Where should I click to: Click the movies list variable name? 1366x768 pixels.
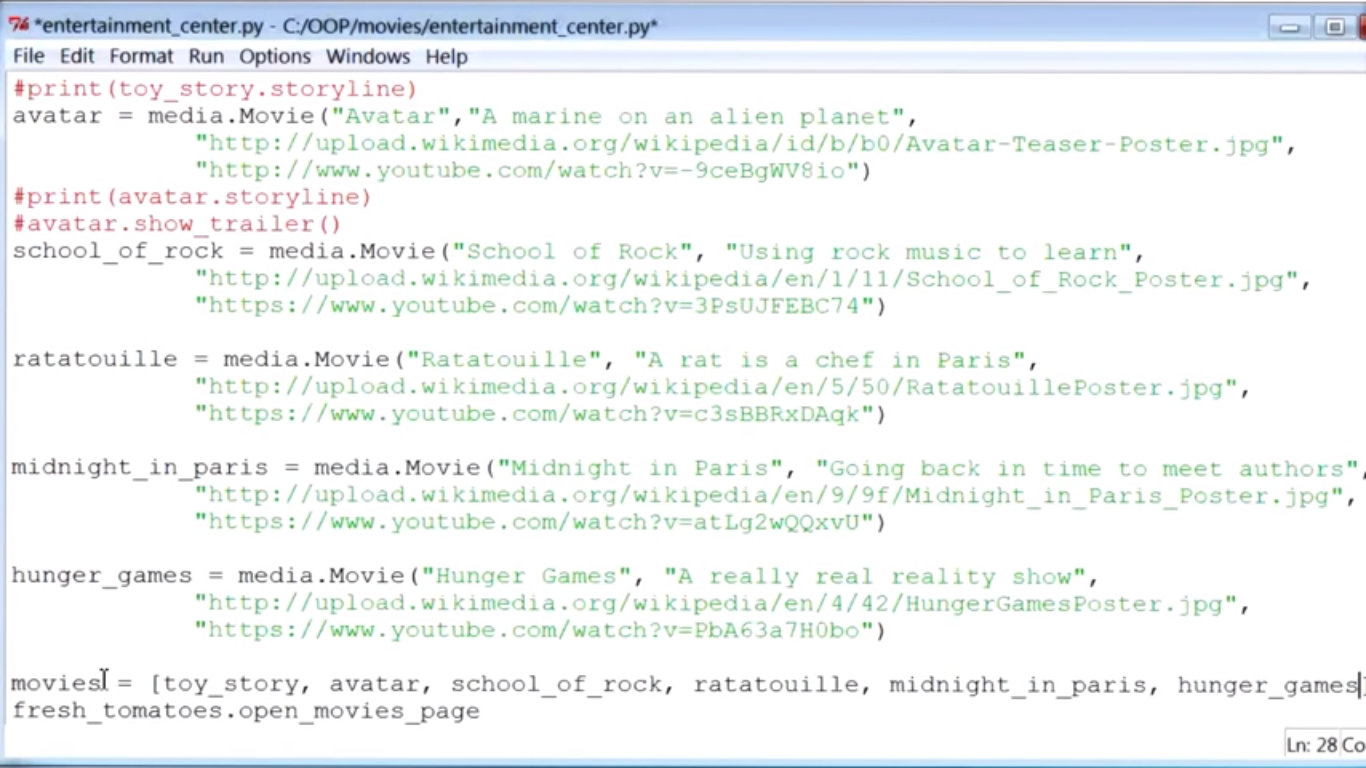pyautogui.click(x=55, y=684)
